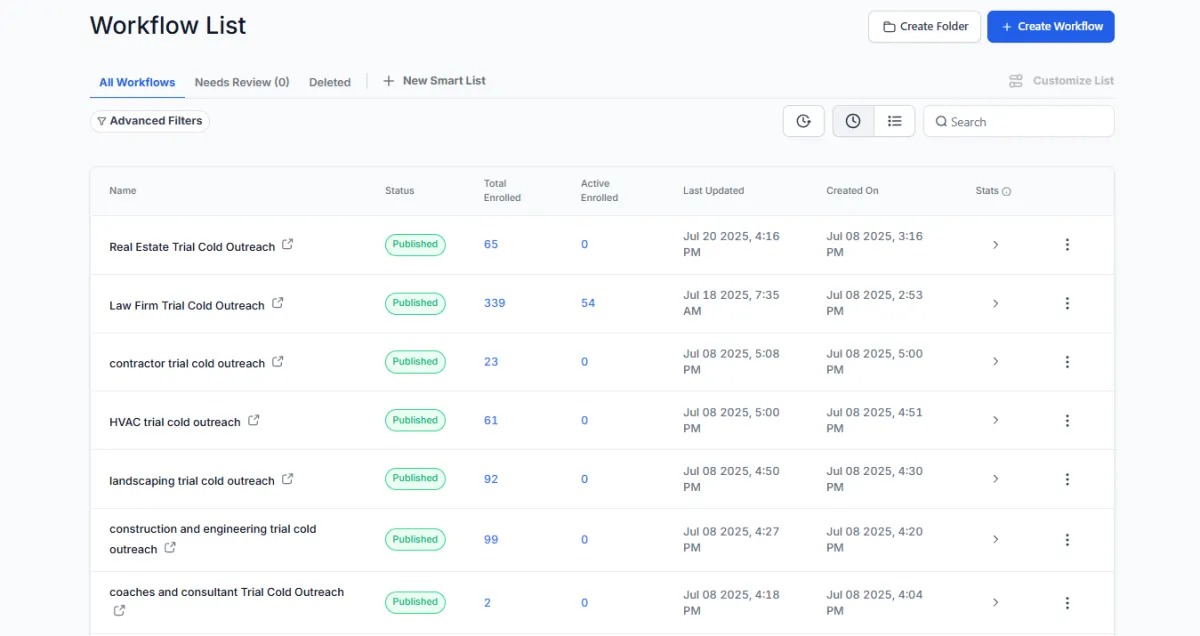Open three-dot menu for coaches and consultant row
Viewport: 1200px width, 636px height.
(1067, 603)
